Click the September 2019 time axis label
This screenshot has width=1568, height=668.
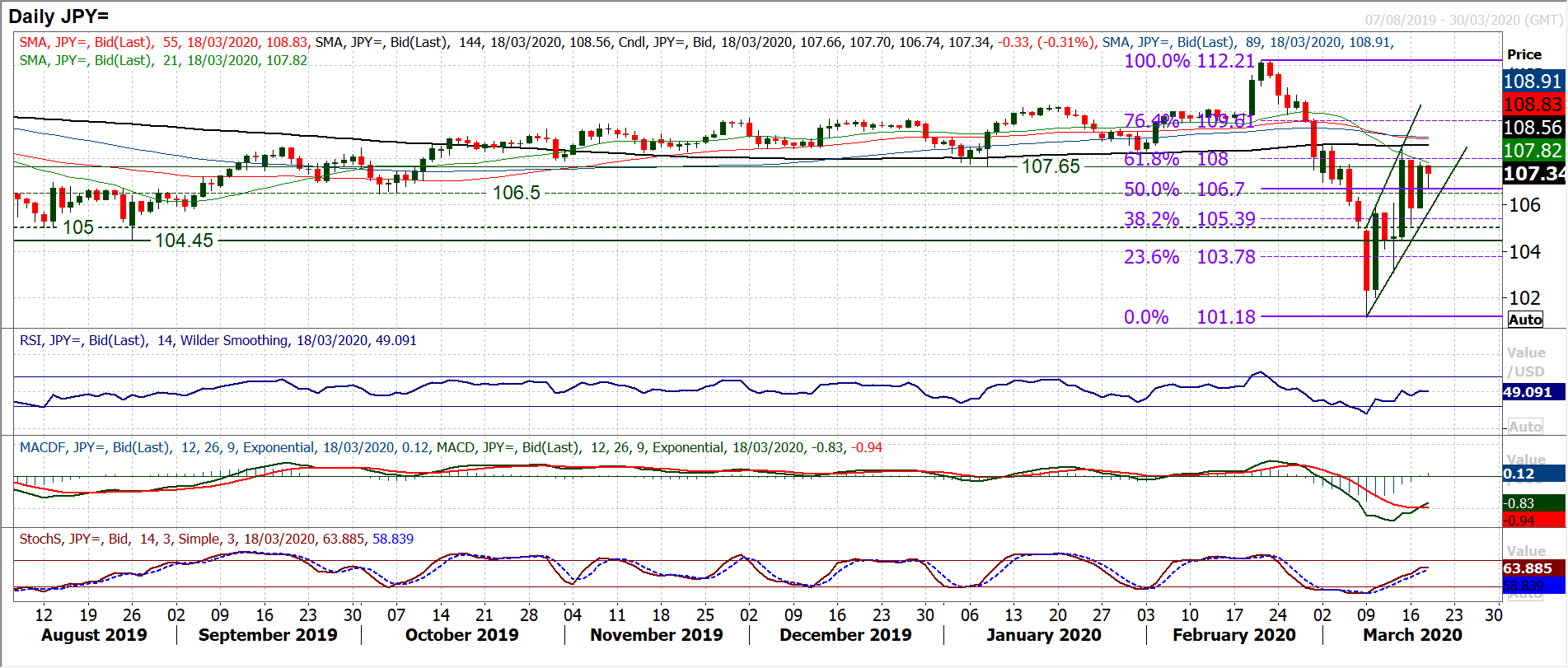268,635
